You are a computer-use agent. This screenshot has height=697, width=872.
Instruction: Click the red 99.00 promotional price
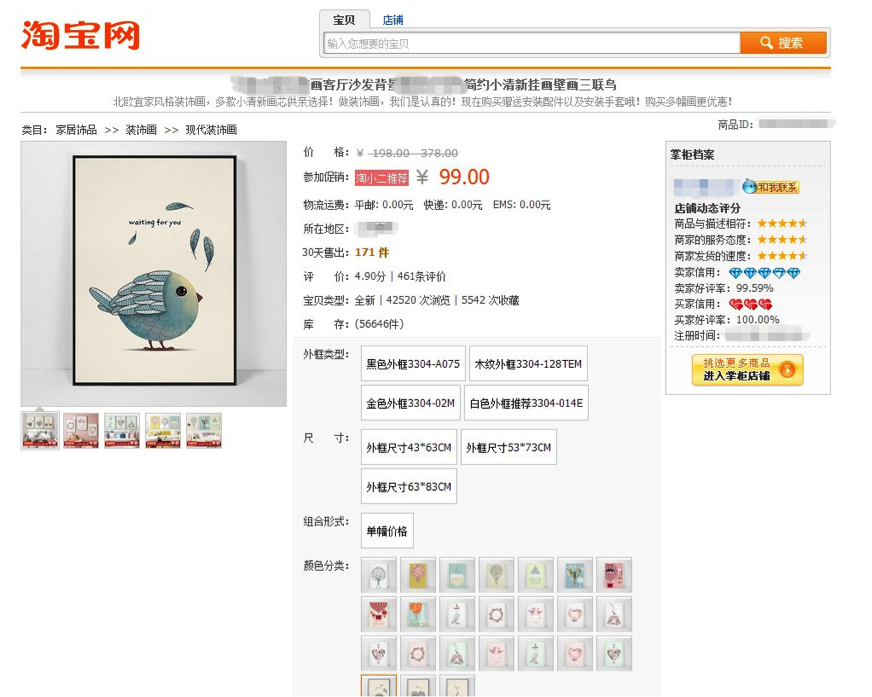click(464, 177)
